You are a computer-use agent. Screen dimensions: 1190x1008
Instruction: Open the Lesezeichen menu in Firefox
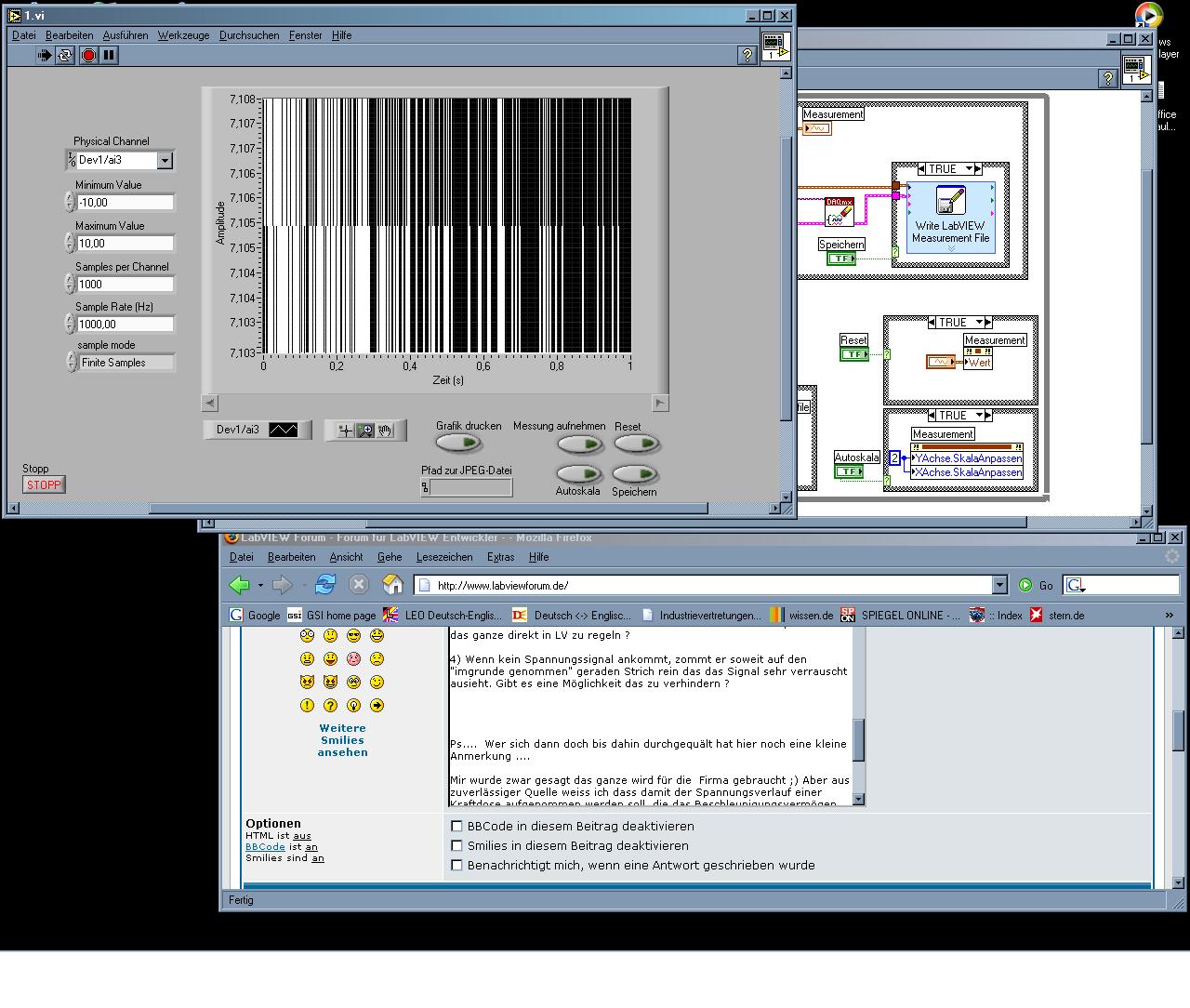point(444,557)
